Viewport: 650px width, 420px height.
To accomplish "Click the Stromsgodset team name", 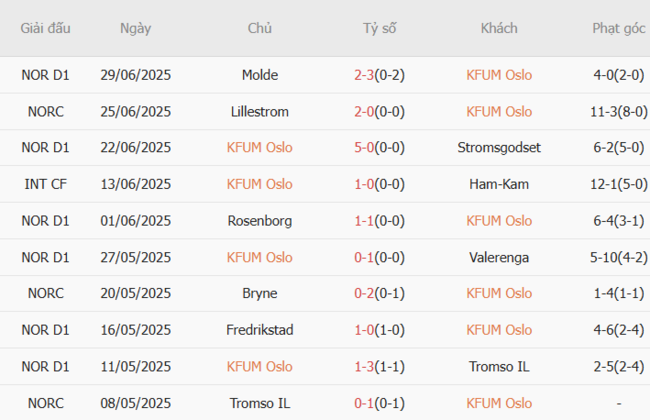I will tap(499, 148).
